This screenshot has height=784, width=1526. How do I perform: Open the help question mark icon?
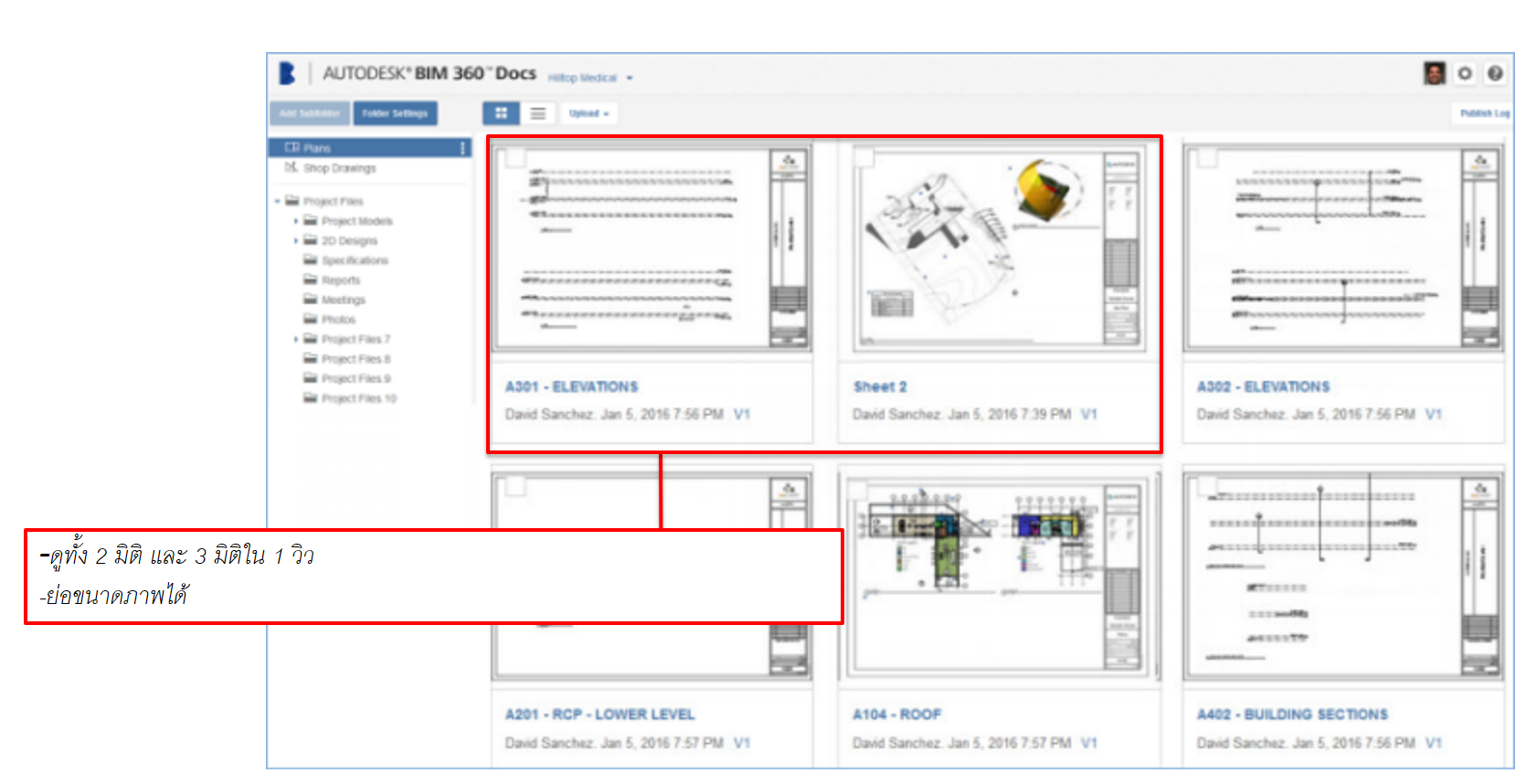pos(1495,73)
